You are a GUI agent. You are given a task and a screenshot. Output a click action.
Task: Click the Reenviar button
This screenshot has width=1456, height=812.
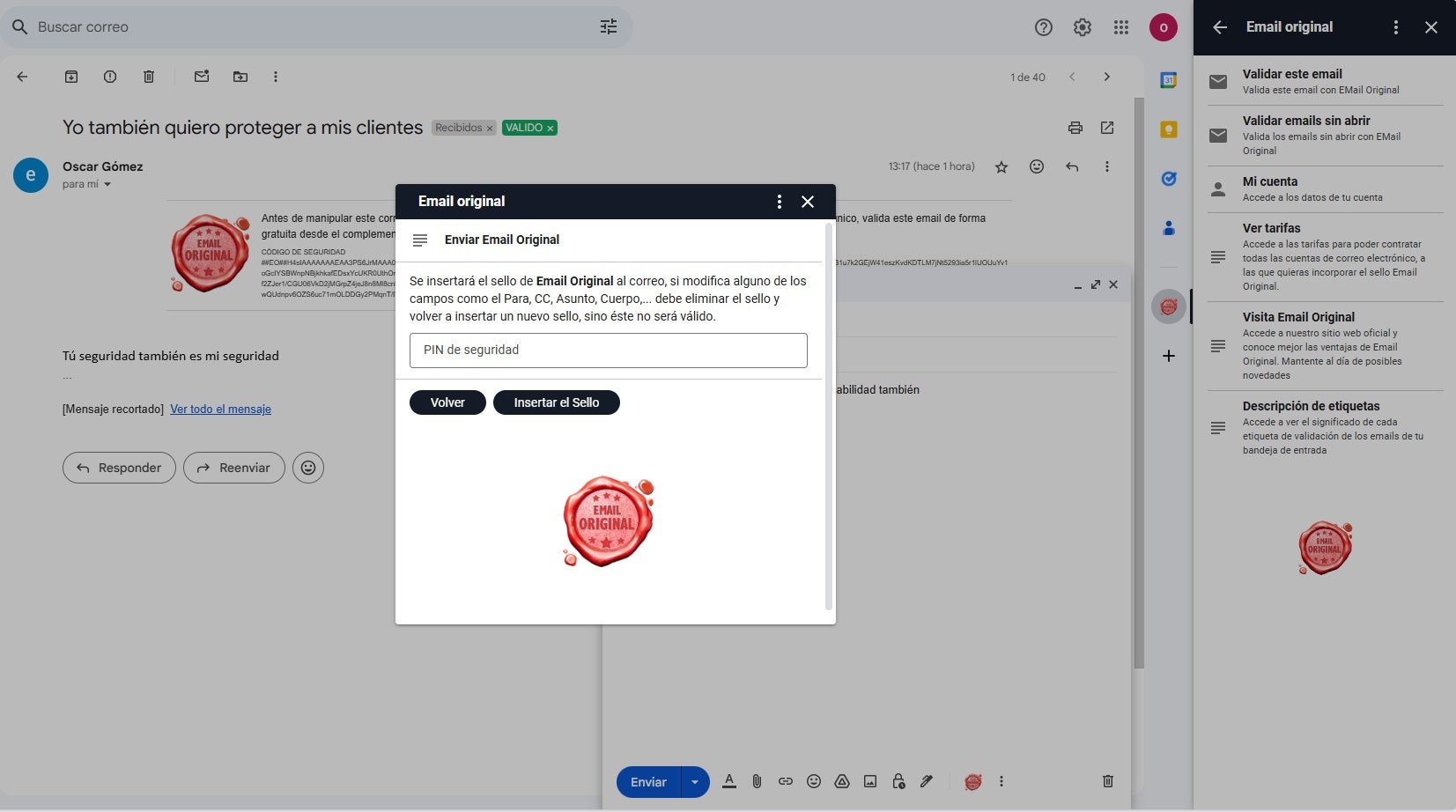[234, 468]
